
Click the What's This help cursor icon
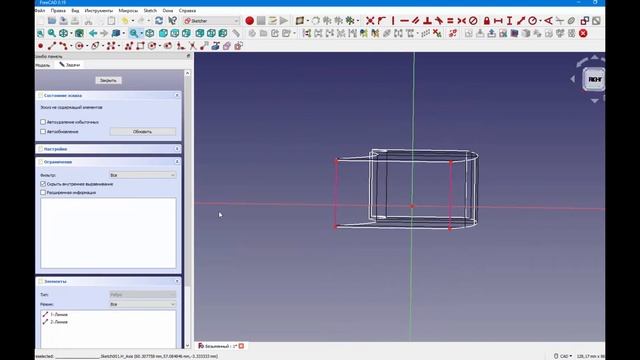click(x=172, y=20)
